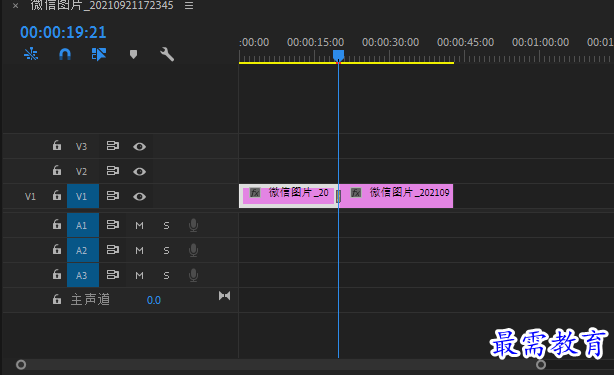Hide track V2 output with eye icon
This screenshot has width=614, height=375.
click(x=139, y=171)
